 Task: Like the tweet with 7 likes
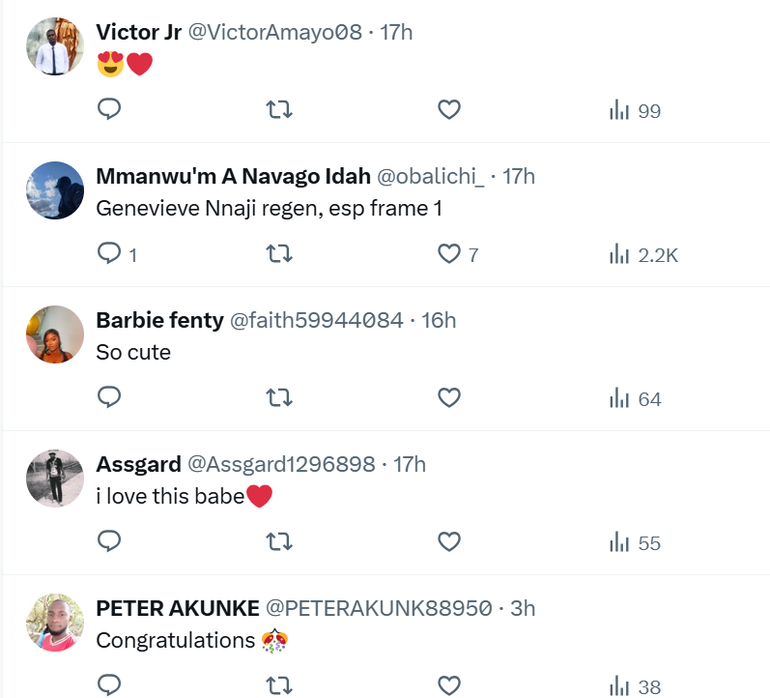pos(450,254)
